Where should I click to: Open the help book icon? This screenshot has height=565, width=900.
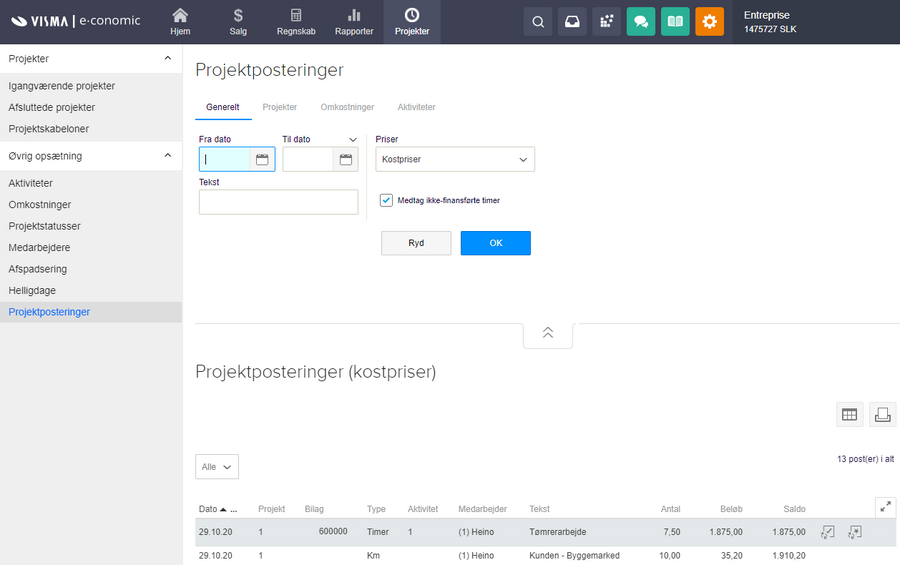675,22
